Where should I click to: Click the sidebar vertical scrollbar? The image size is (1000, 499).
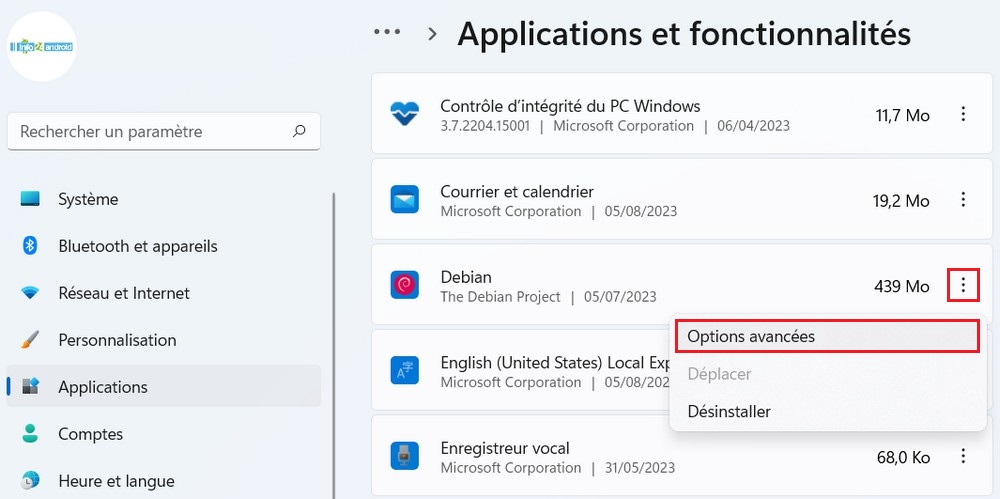click(333, 345)
